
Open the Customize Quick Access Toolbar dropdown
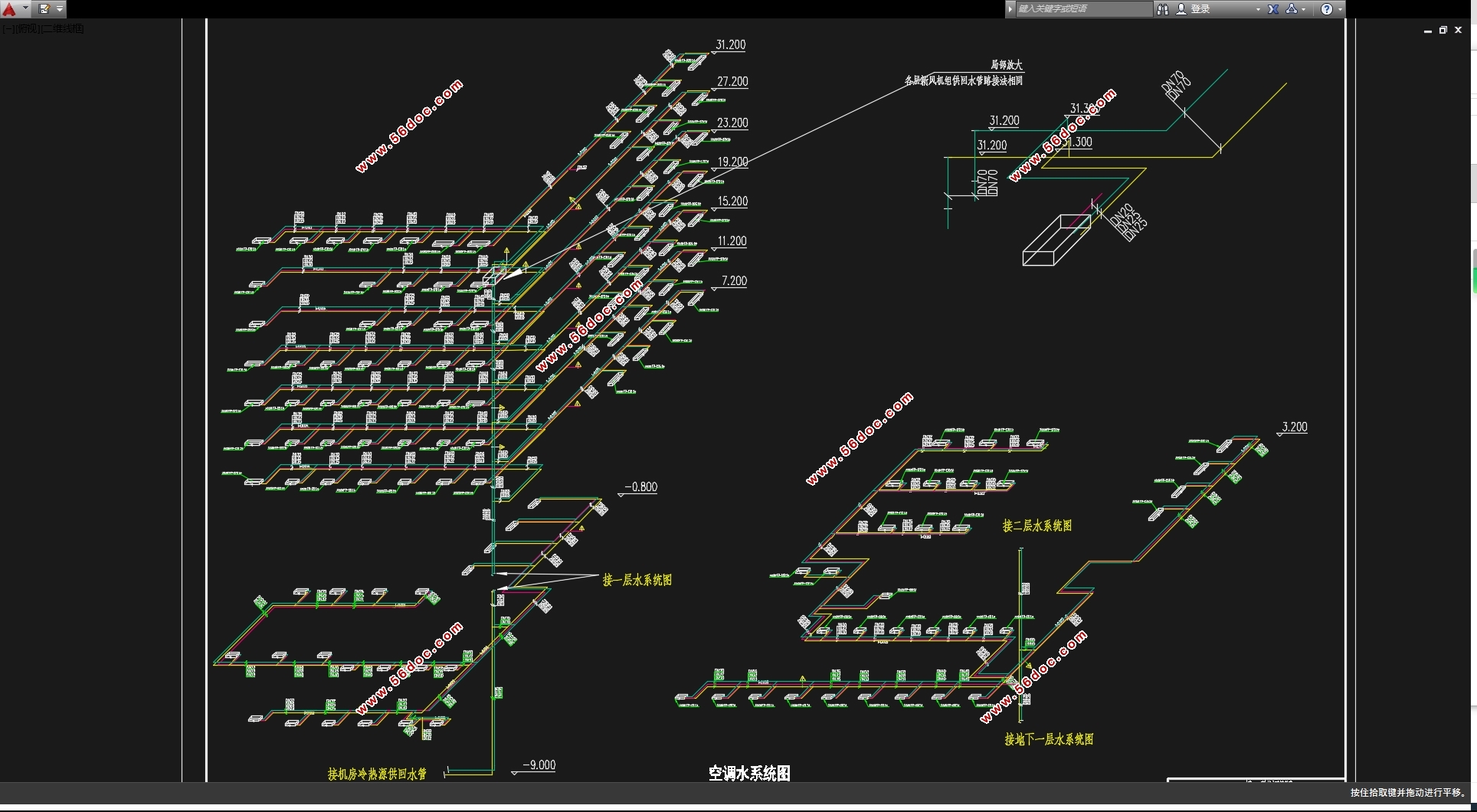pos(60,9)
